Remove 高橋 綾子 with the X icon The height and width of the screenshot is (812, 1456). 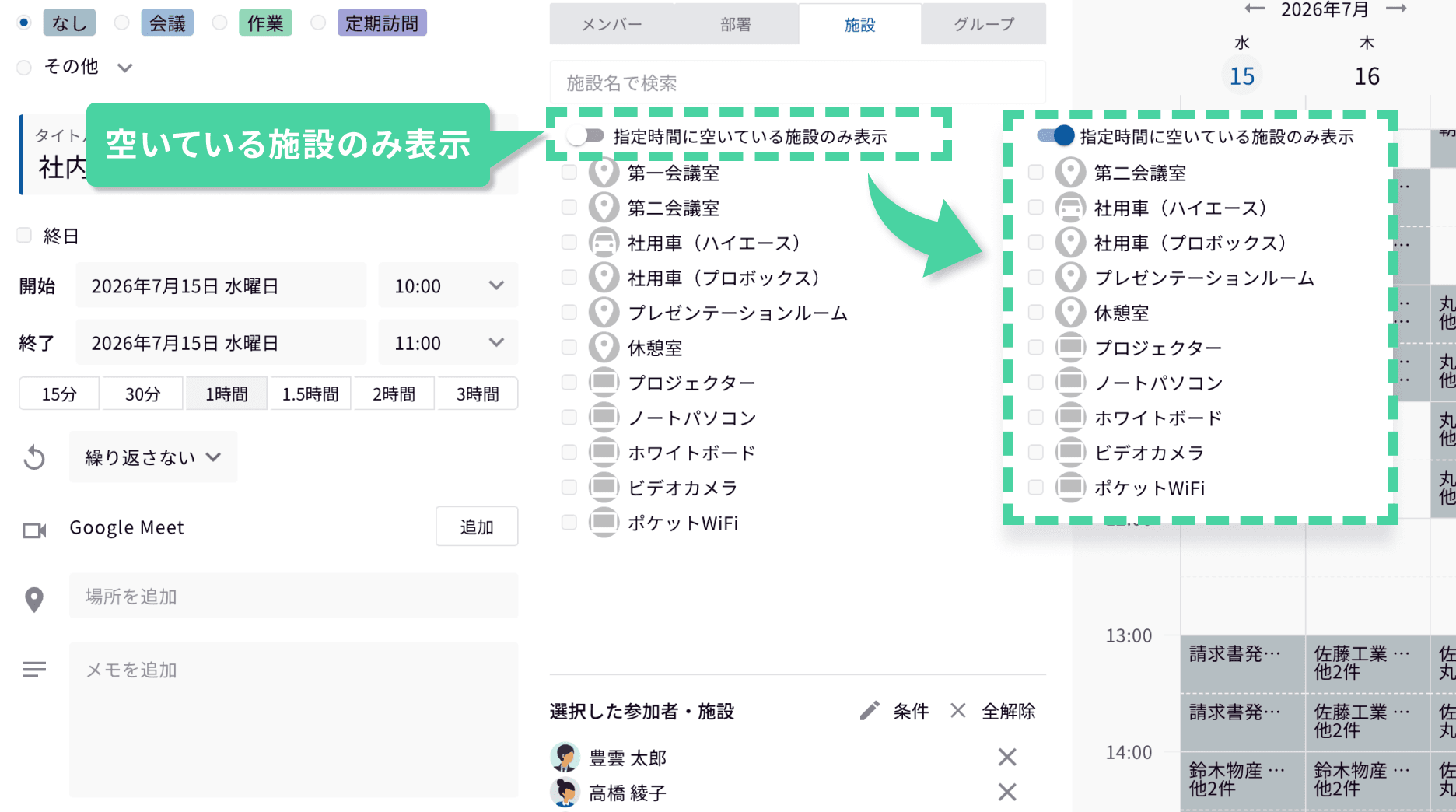tap(1007, 792)
